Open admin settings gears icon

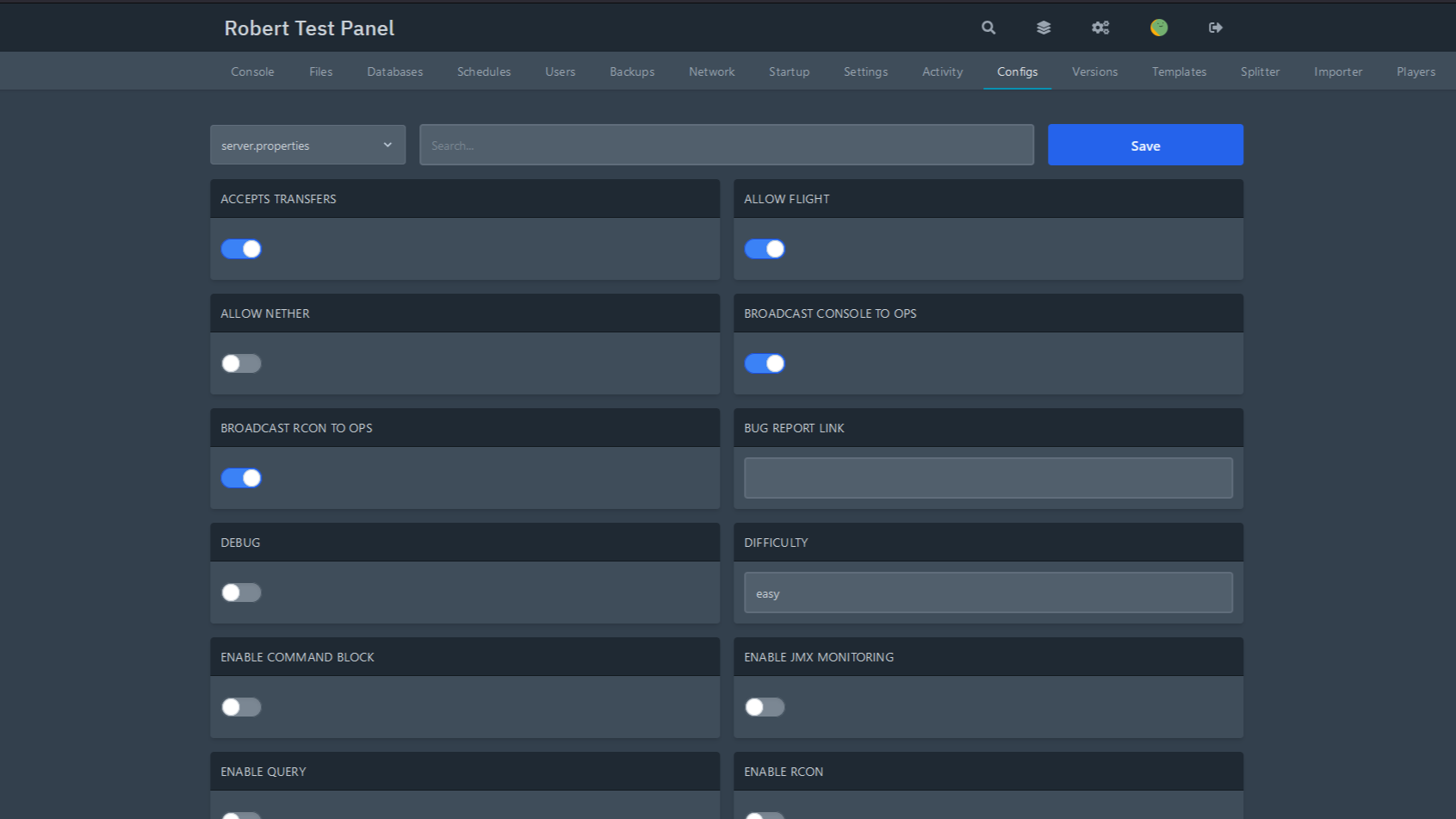pyautogui.click(x=1100, y=28)
